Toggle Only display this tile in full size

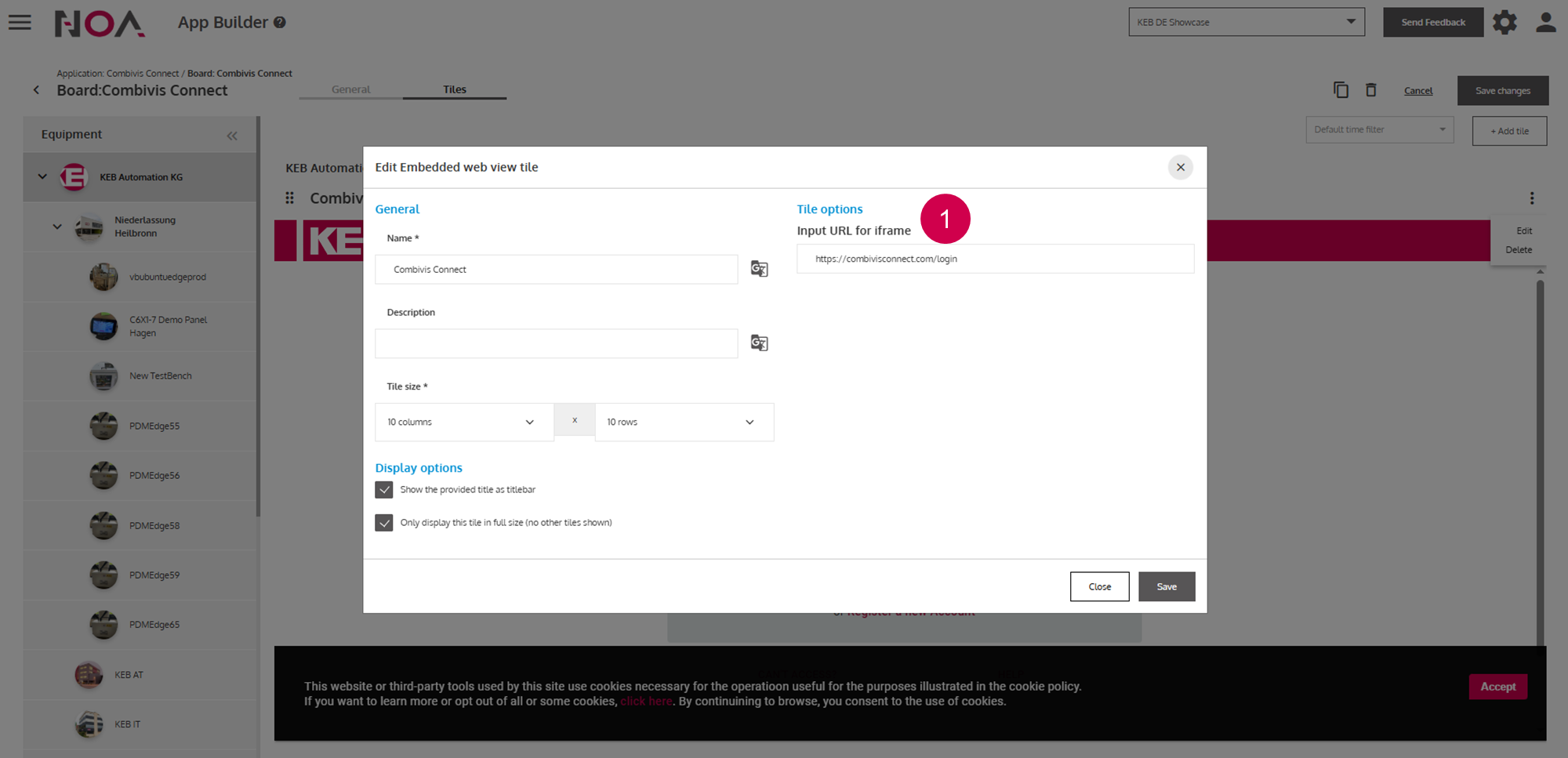coord(384,523)
